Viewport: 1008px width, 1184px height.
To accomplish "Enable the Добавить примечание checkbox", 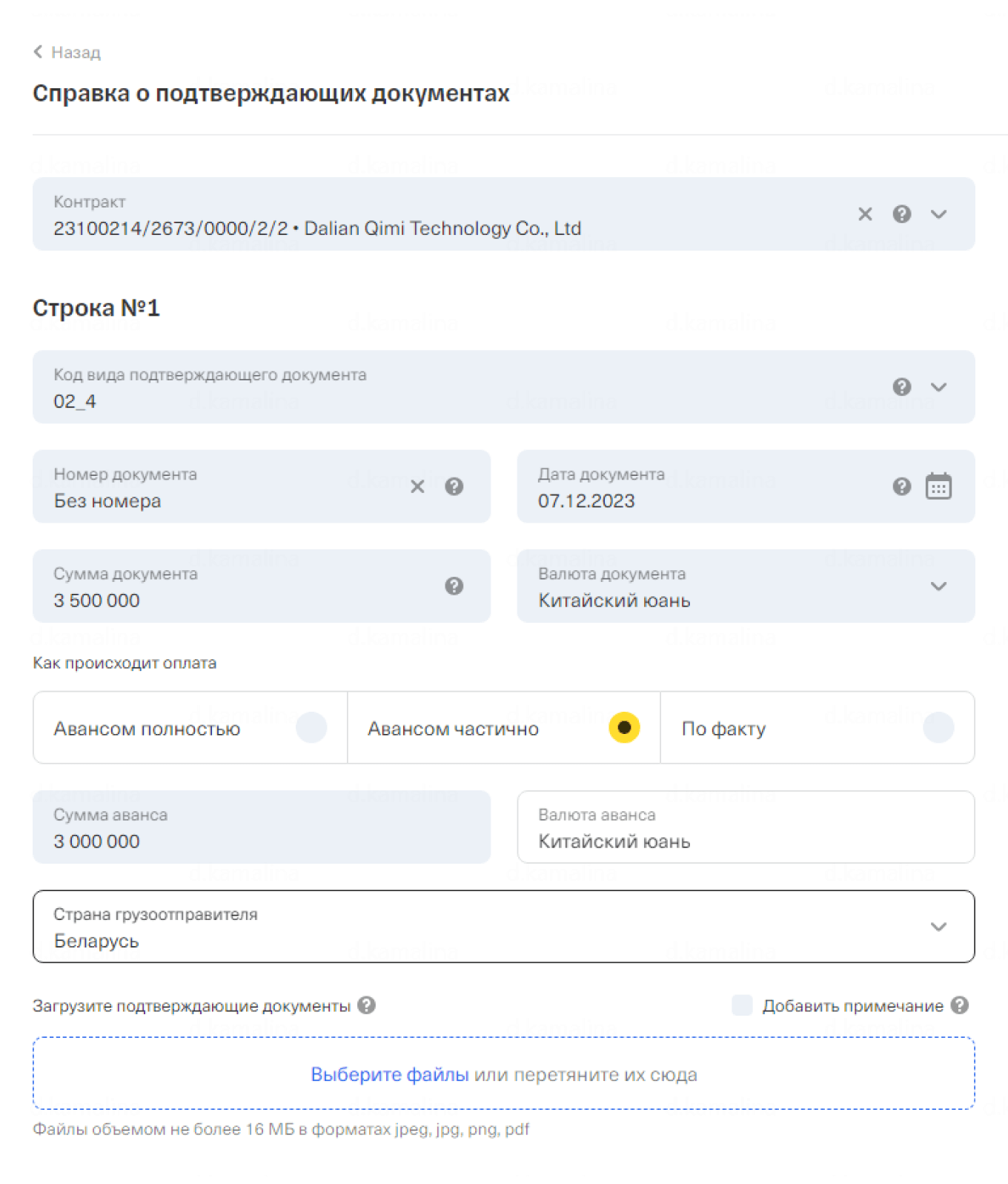I will tap(742, 1005).
